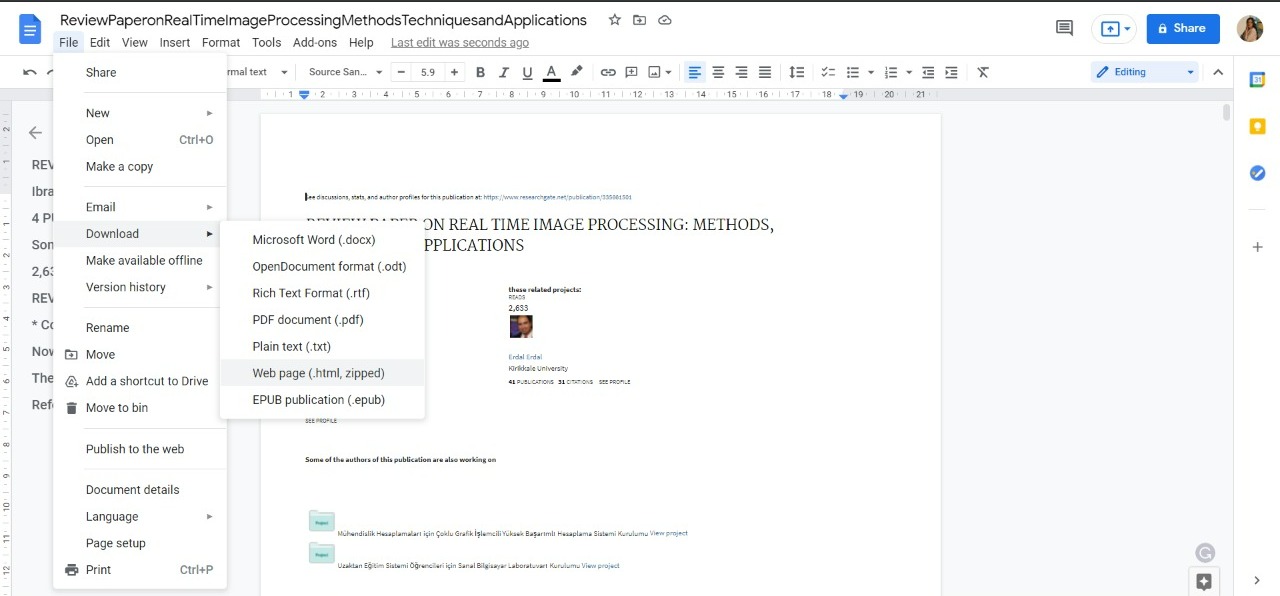Decrease the indent
1280x596 pixels.
coord(928,72)
